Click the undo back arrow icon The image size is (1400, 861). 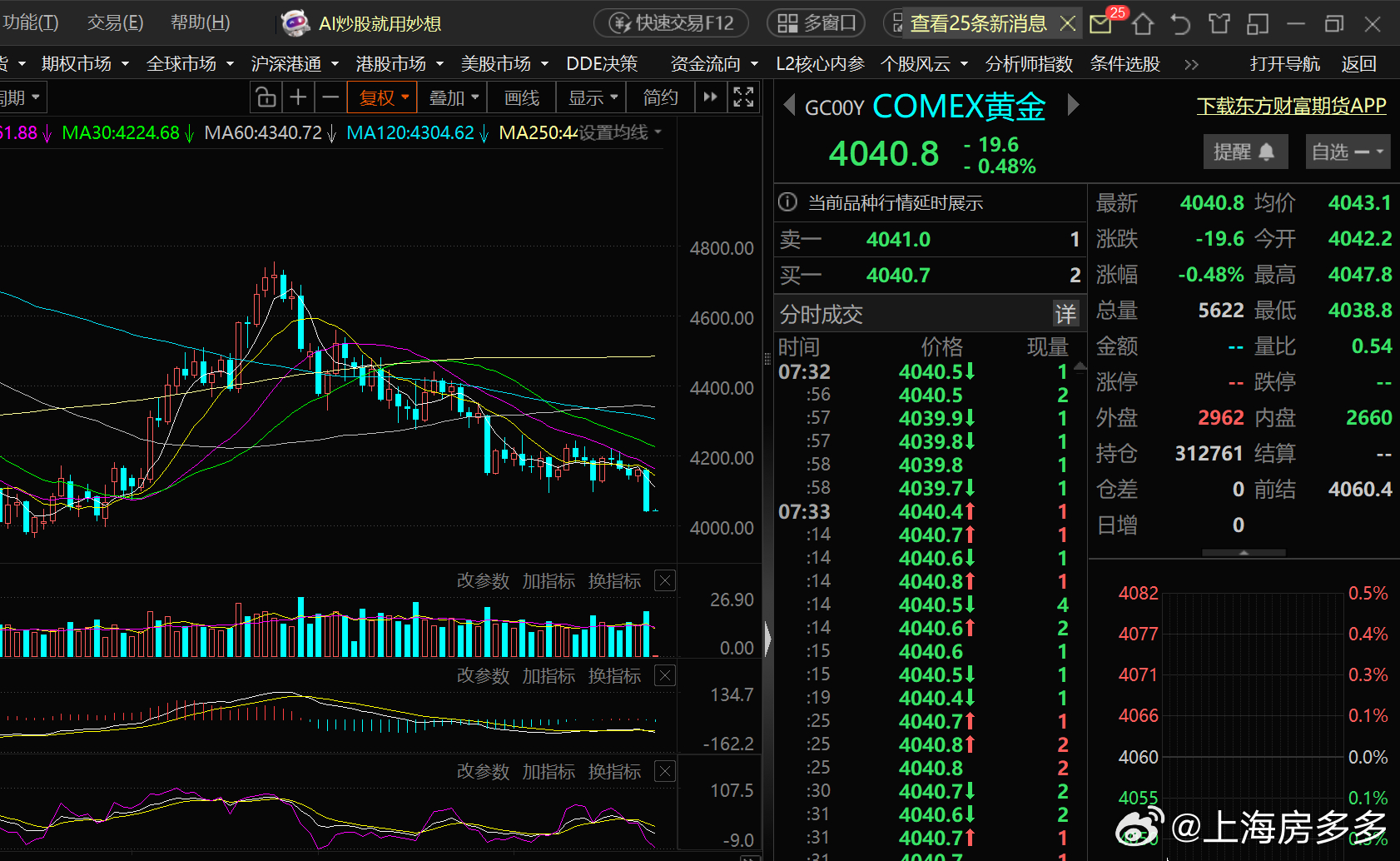pos(1180,23)
